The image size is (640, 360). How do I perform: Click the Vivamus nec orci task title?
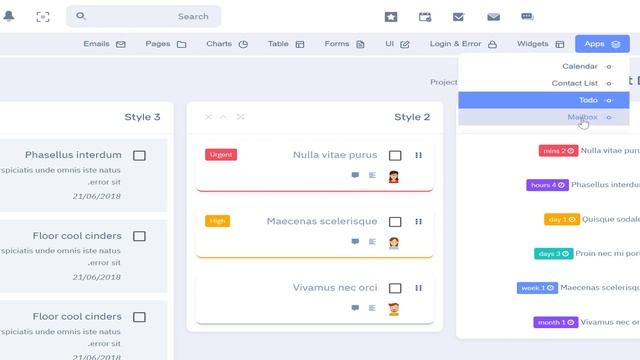(x=335, y=288)
